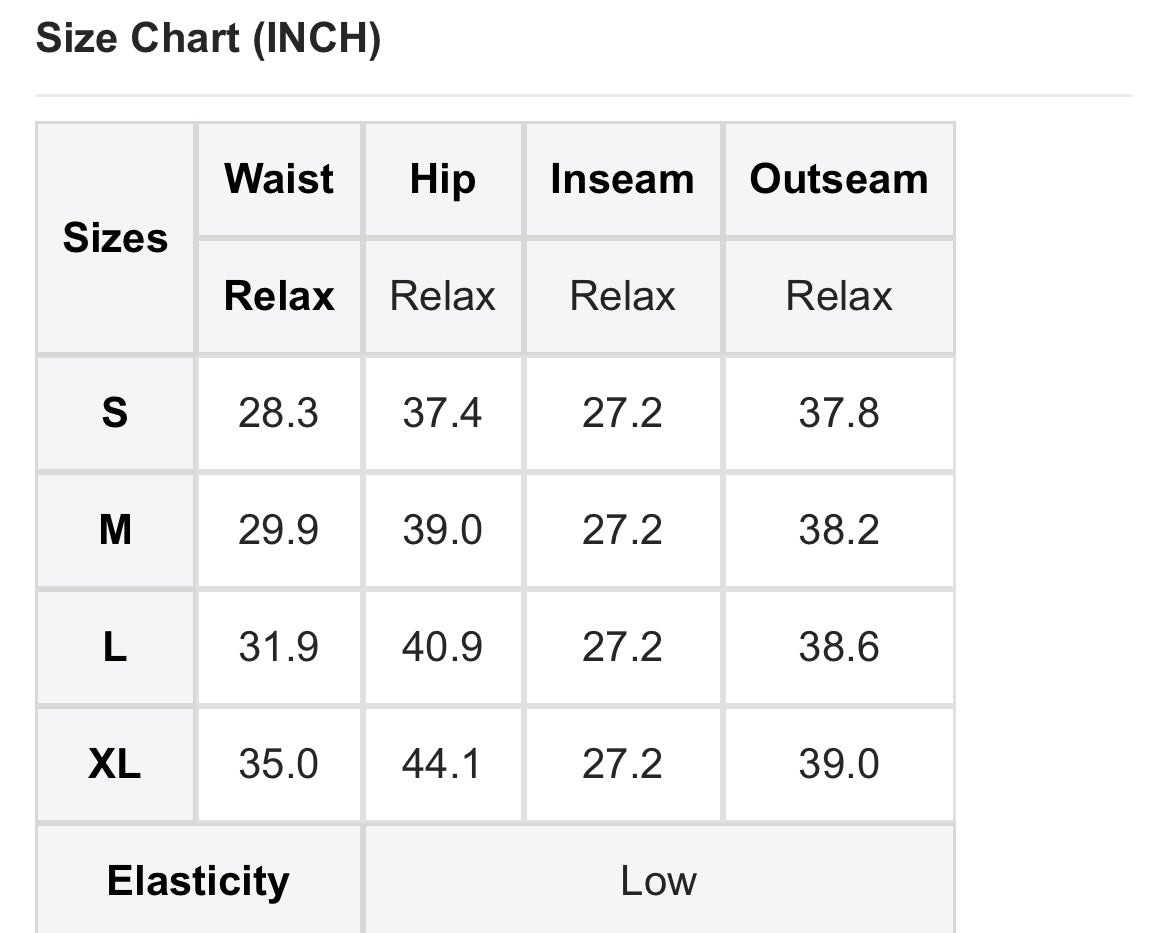Image resolution: width=1160 pixels, height=933 pixels.
Task: Click the Waist column header
Action: tap(279, 179)
